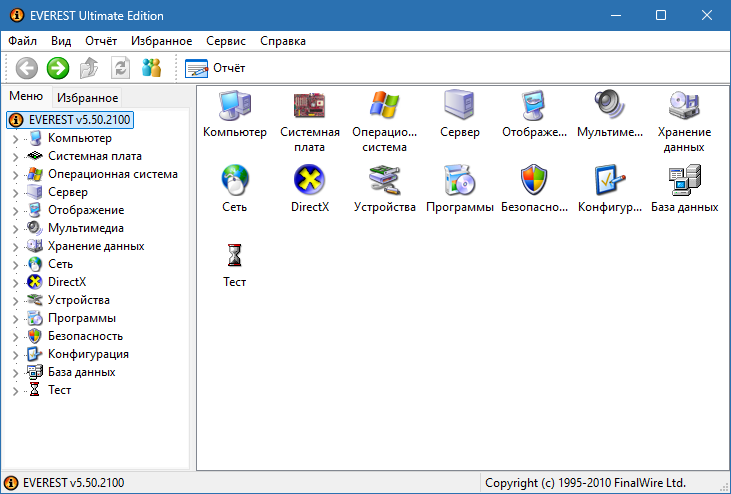The image size is (731, 494).
Task: Click the users group toolbar icon
Action: [x=152, y=68]
